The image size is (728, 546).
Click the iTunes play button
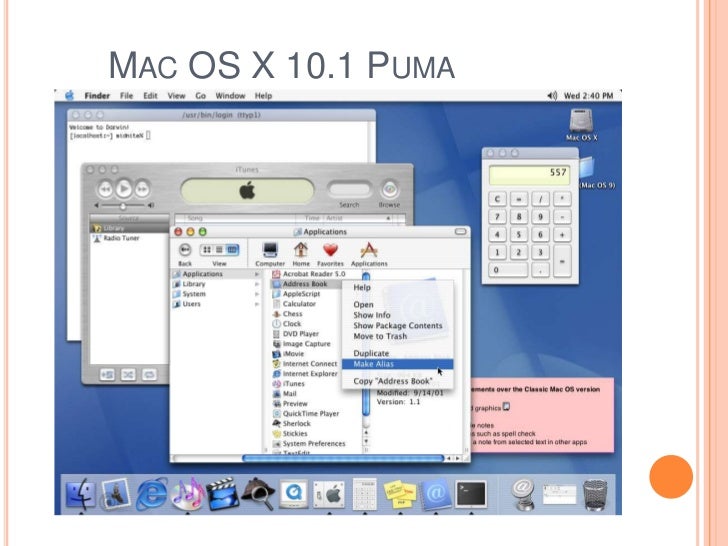click(124, 188)
